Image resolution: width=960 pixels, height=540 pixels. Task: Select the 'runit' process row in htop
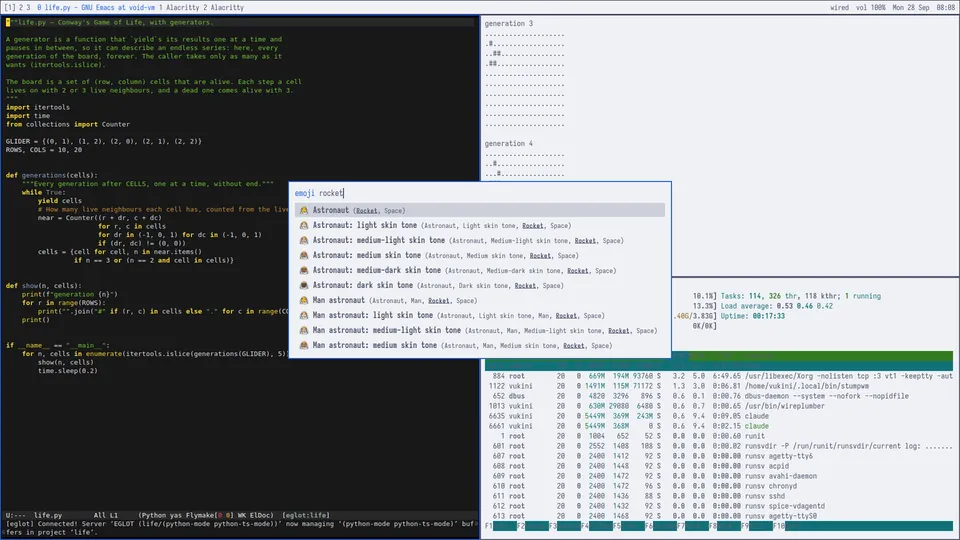719,436
